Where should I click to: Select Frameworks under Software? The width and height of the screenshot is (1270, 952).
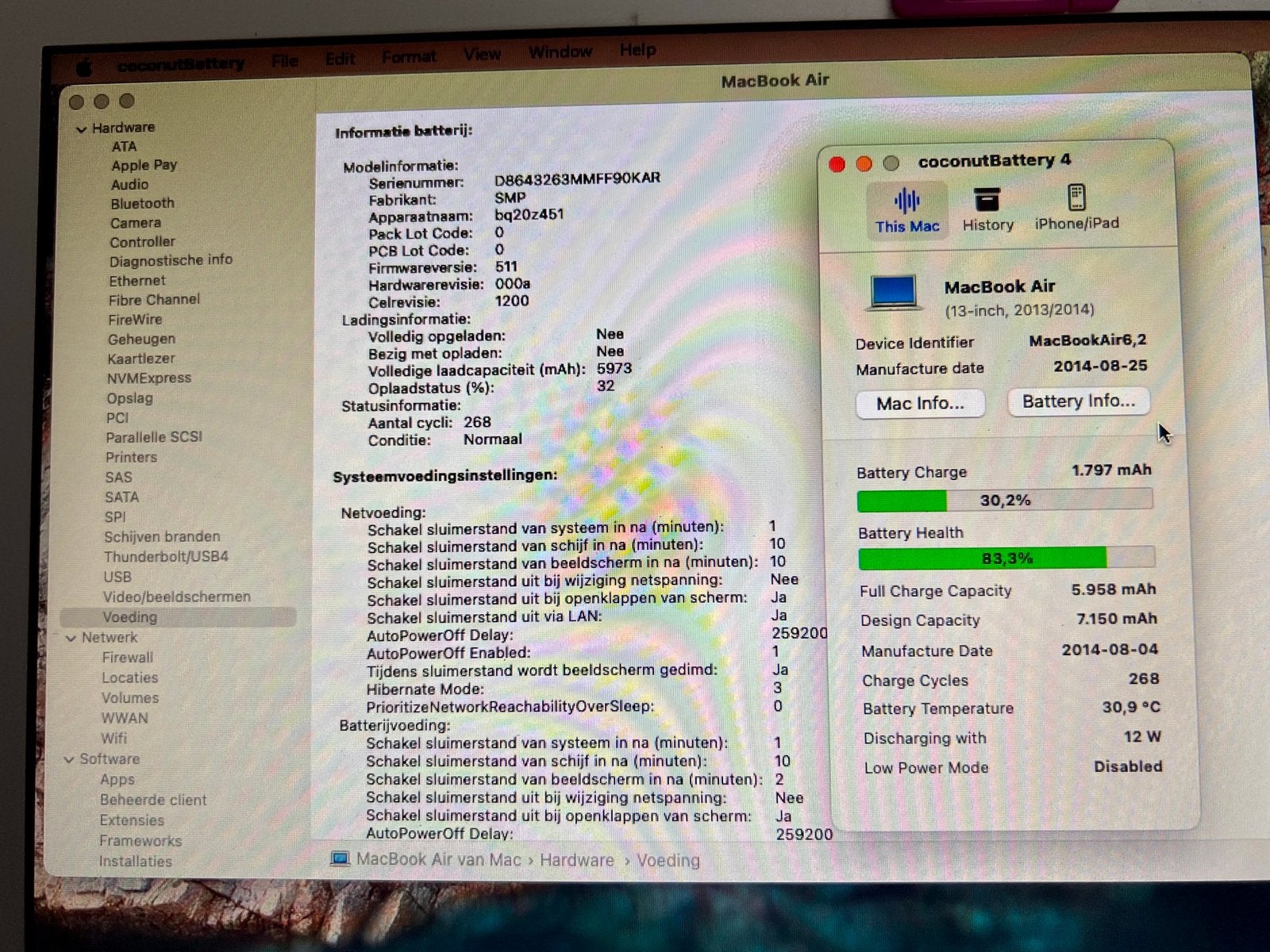click(140, 841)
